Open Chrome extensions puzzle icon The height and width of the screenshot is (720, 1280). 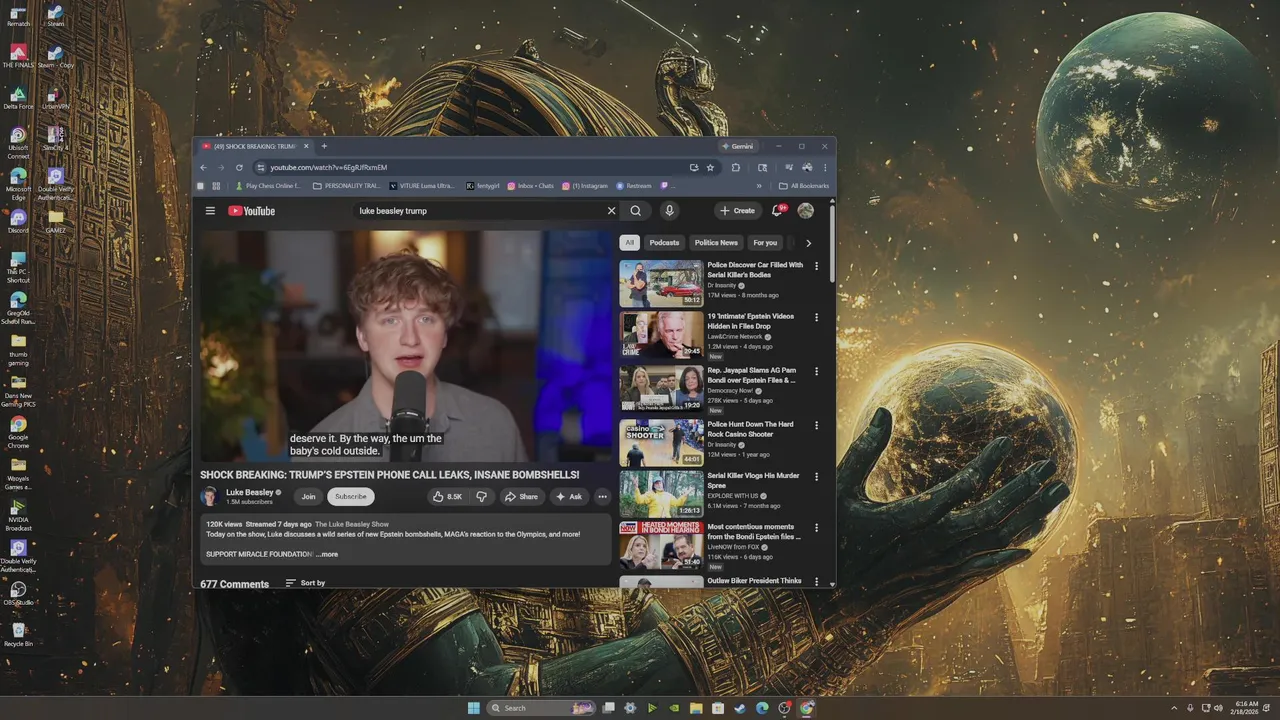coord(736,167)
